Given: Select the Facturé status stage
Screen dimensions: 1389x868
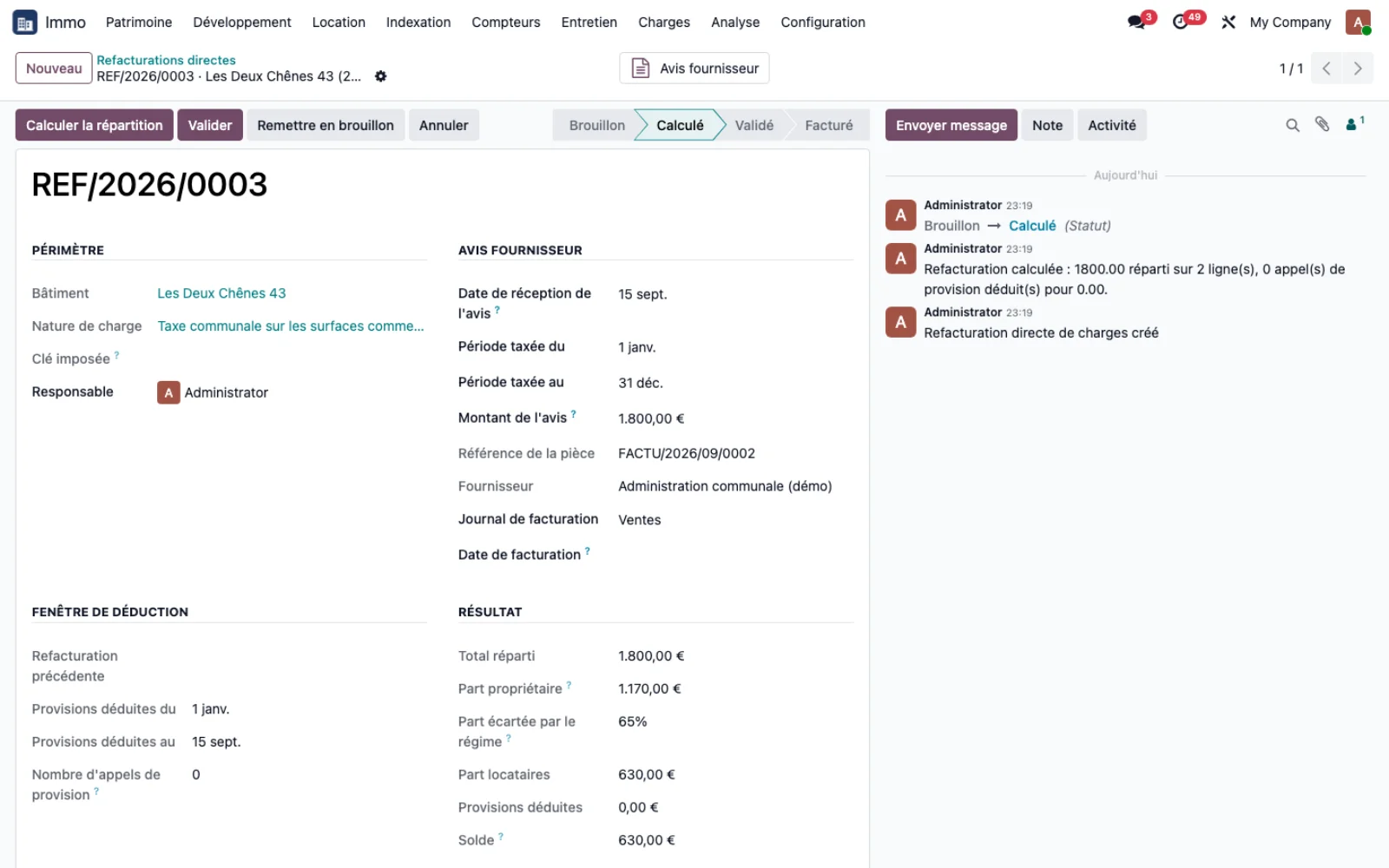Looking at the screenshot, I should coord(828,125).
